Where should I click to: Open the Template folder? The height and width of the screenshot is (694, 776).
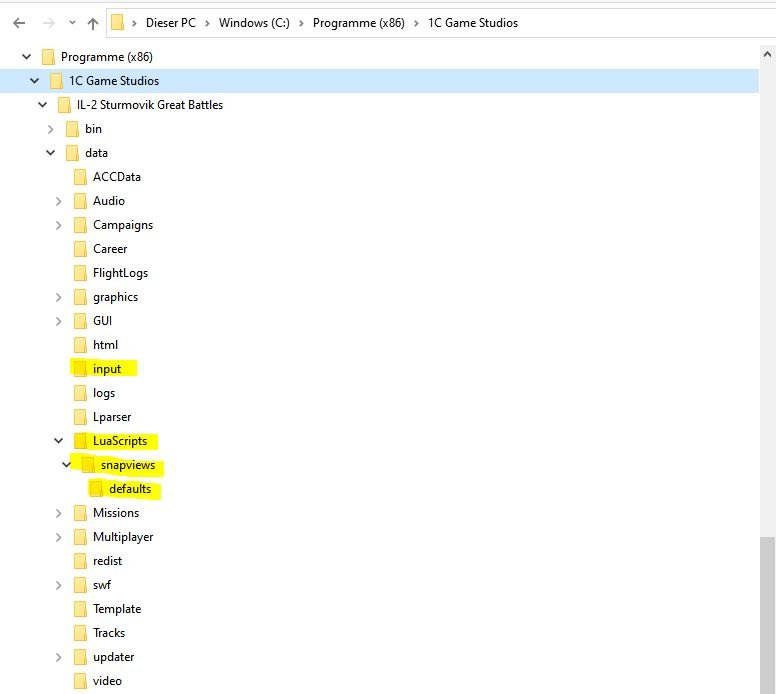point(117,609)
